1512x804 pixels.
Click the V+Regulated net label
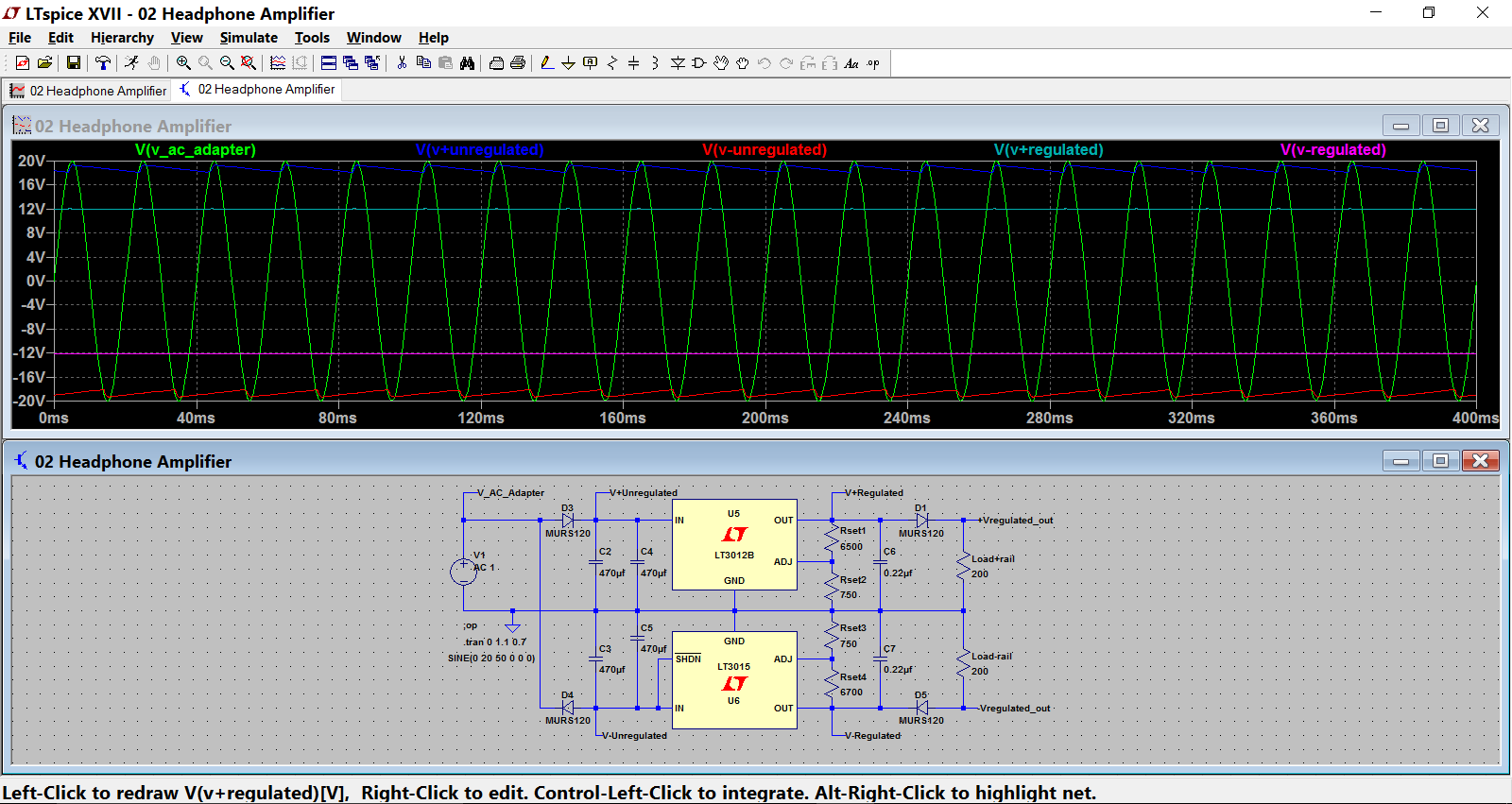click(x=873, y=492)
